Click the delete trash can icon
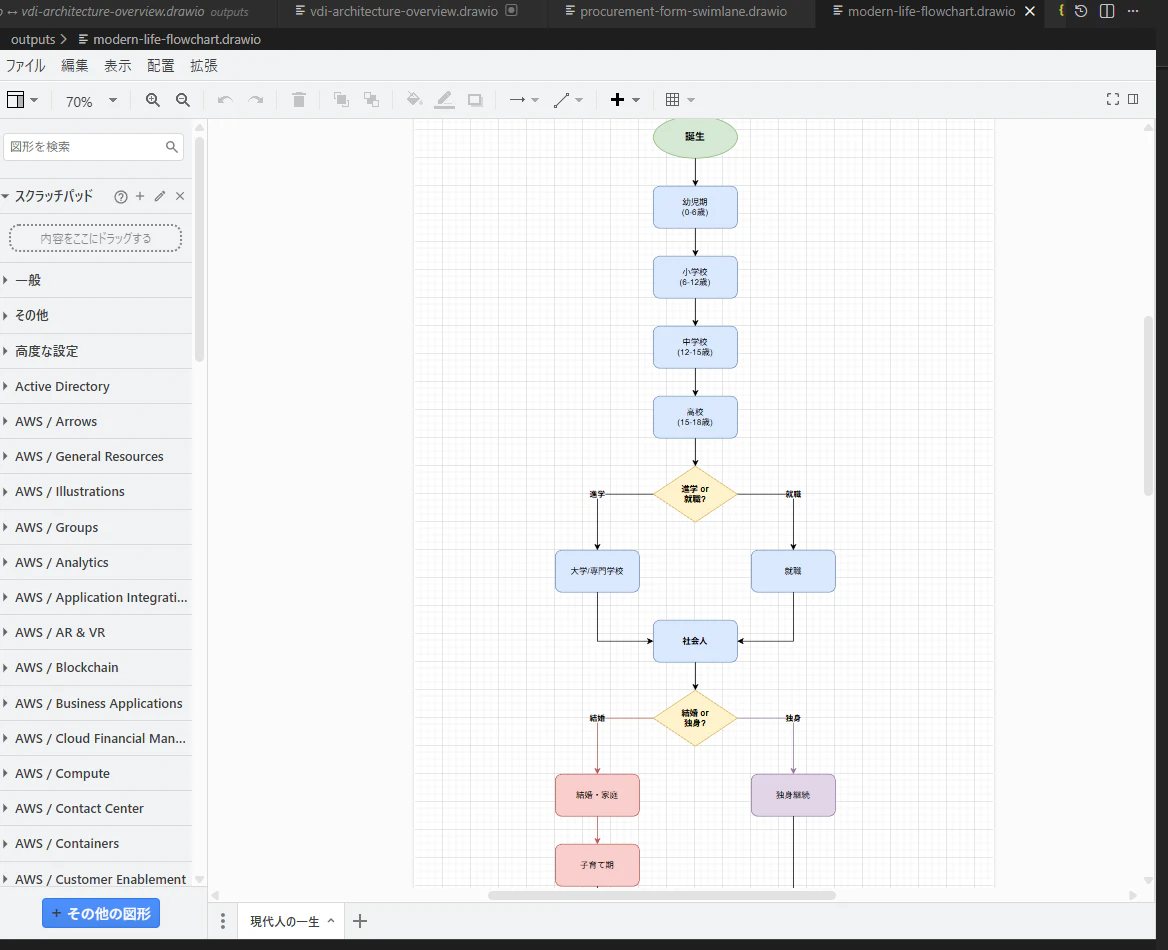Image resolution: width=1168 pixels, height=950 pixels. [299, 100]
